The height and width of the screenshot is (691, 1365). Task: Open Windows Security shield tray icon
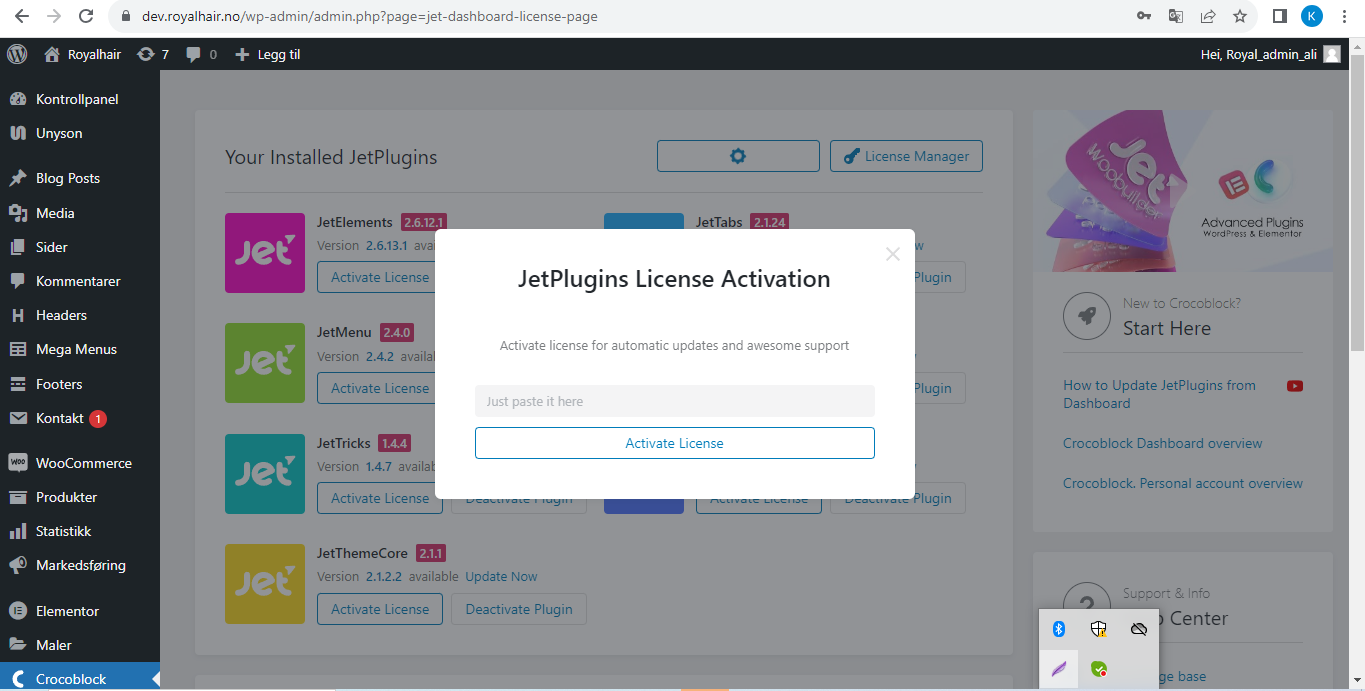point(1099,629)
